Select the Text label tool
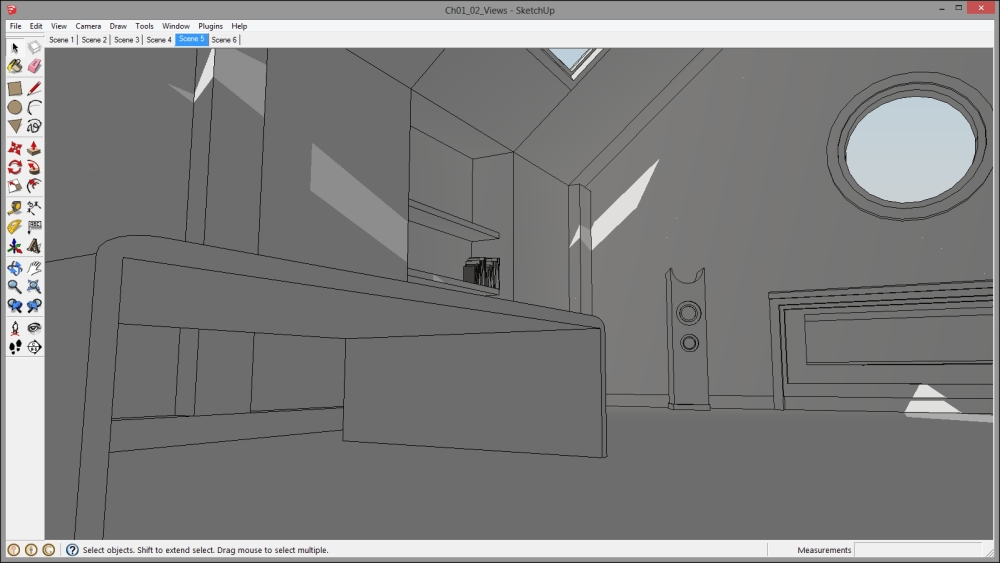Image resolution: width=1000 pixels, height=563 pixels. click(34, 227)
